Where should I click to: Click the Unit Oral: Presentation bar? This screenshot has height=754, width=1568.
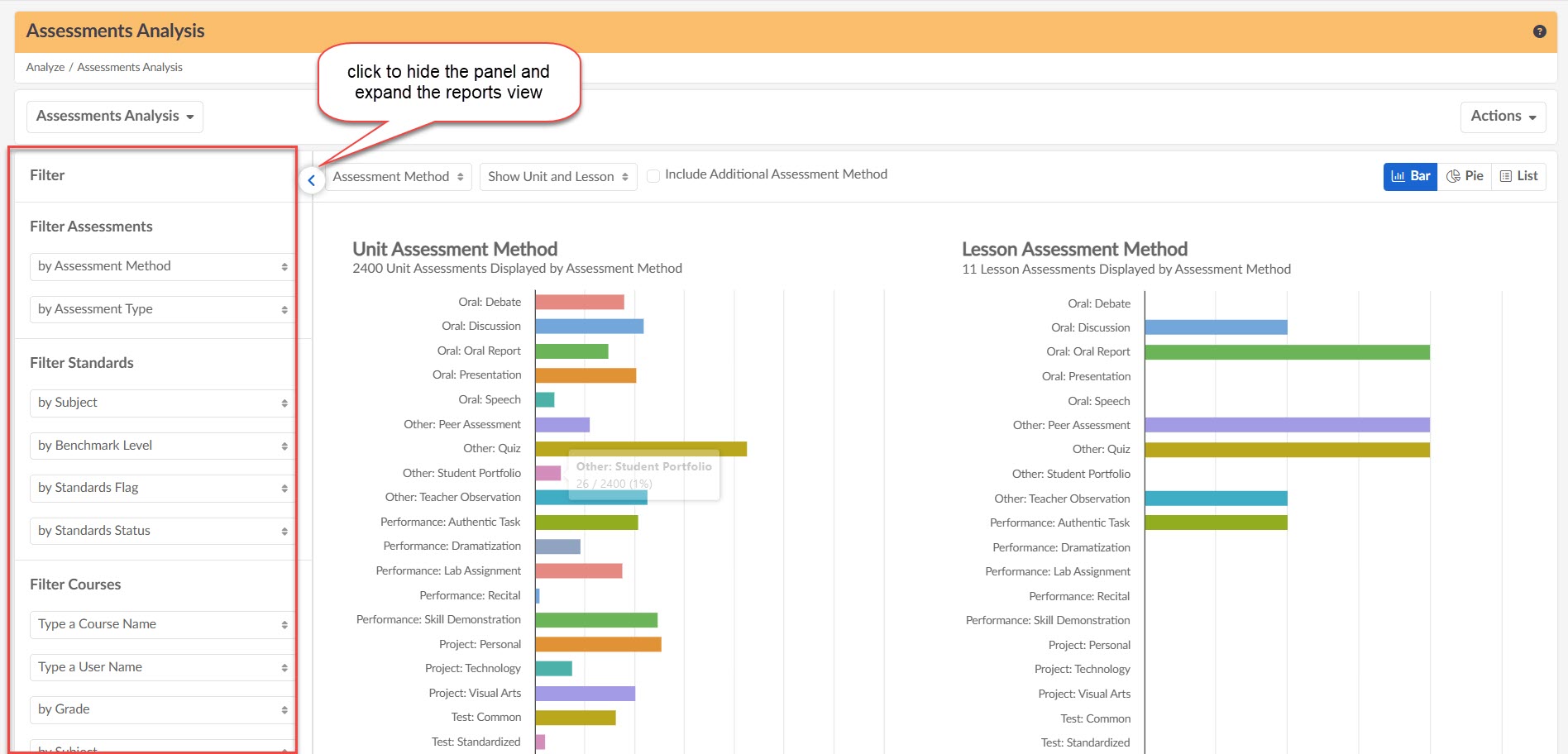[586, 375]
